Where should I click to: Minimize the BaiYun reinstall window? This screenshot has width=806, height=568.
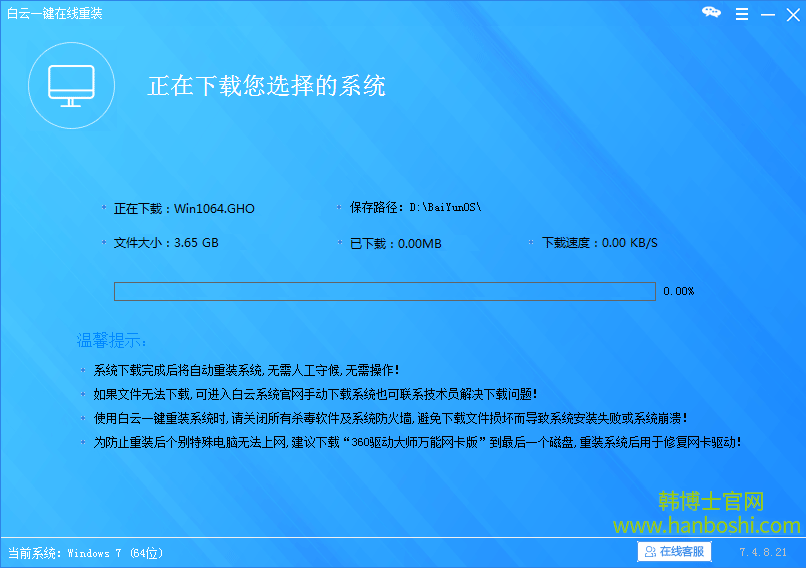point(765,14)
